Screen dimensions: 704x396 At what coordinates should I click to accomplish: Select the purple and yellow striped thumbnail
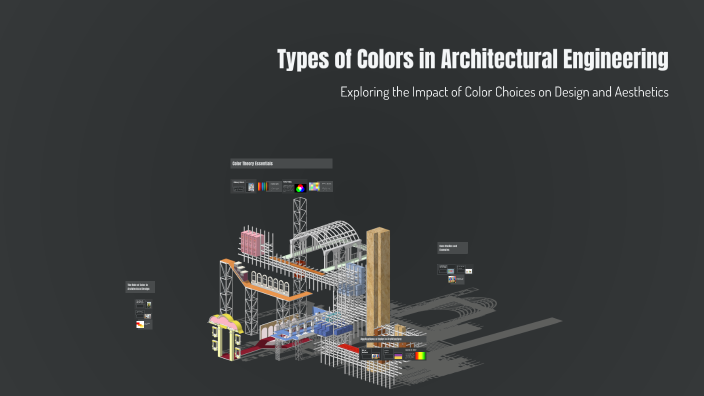(398, 356)
